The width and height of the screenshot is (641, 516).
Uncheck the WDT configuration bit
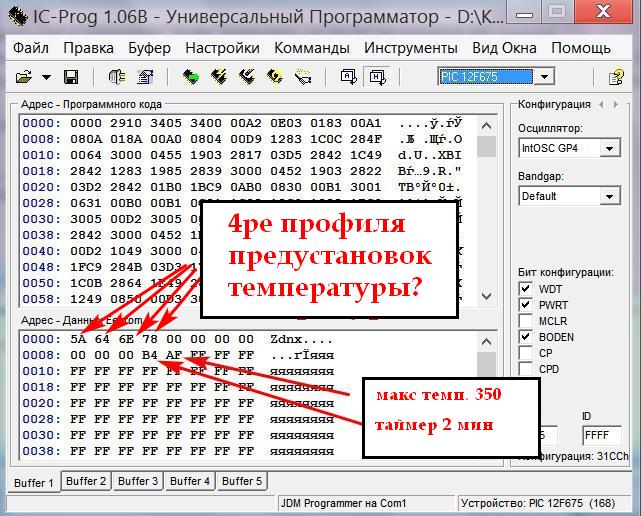coord(526,289)
